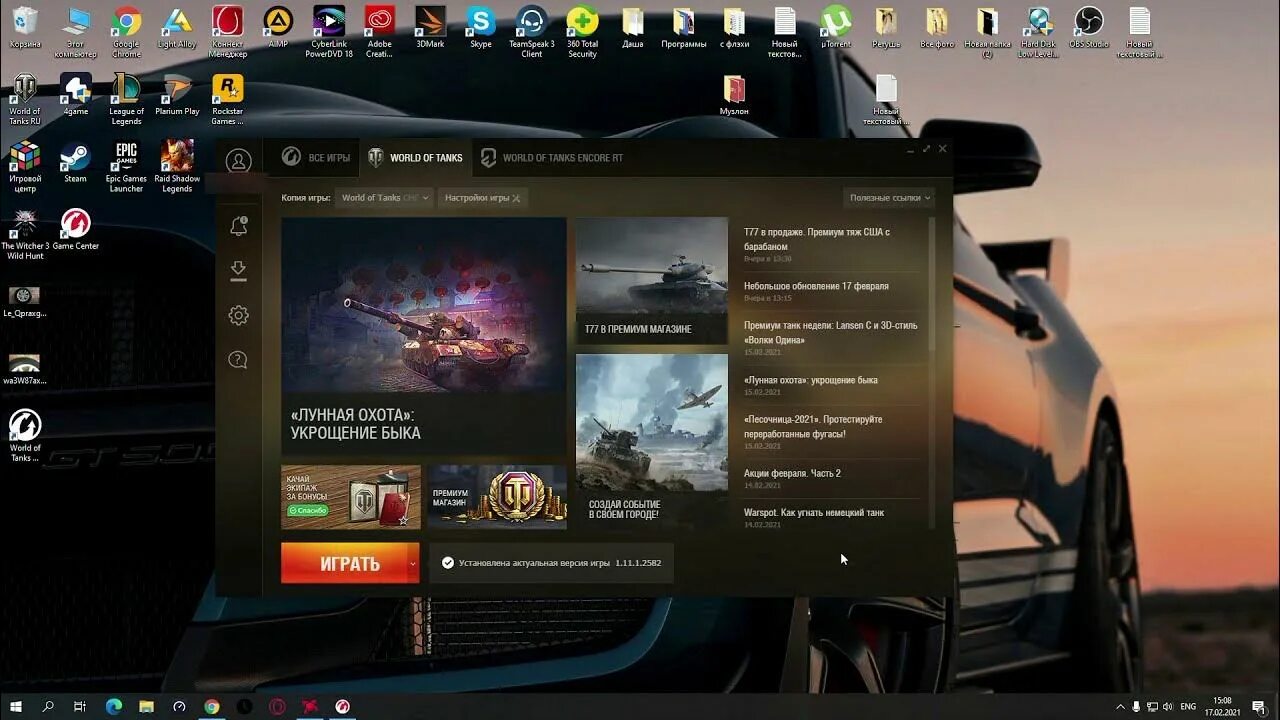Open the dropdown arrow beside ИГРАТЬ button
Image resolution: width=1280 pixels, height=720 pixels.
point(413,564)
